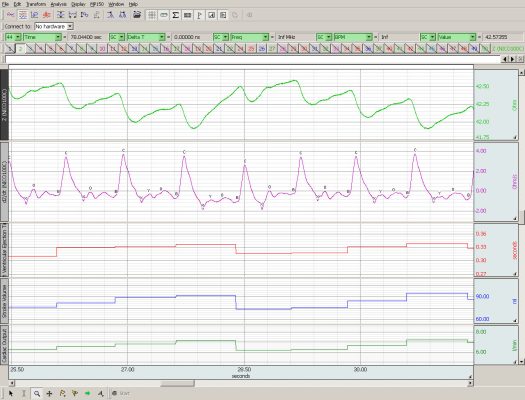This screenshot has width=525, height=400.
Task: Toggle channel 1 button in channel bar
Action: (10, 49)
